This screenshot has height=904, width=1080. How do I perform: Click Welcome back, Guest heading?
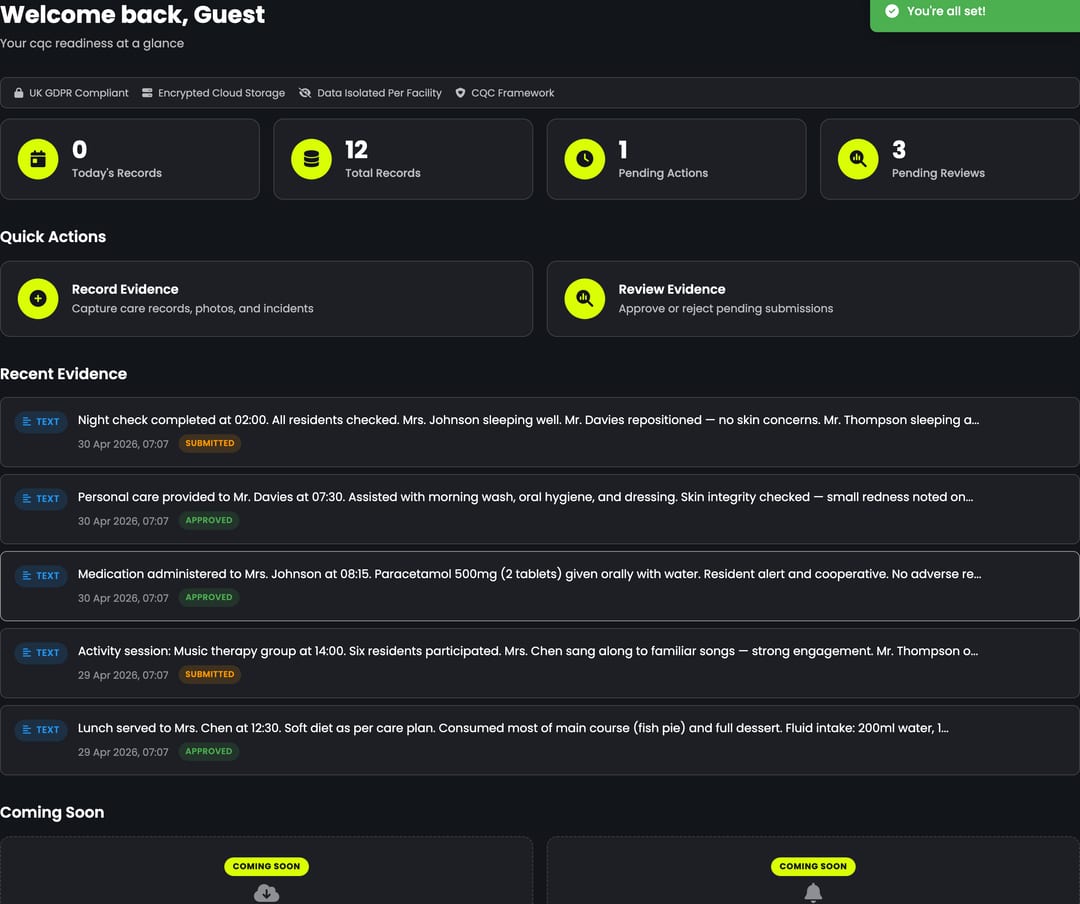(132, 14)
